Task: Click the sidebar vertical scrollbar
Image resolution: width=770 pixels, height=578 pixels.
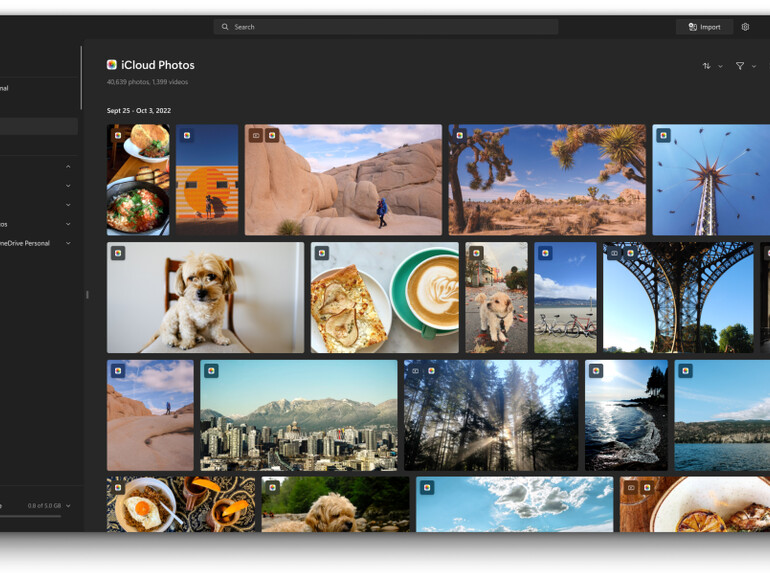Action: pos(81,78)
